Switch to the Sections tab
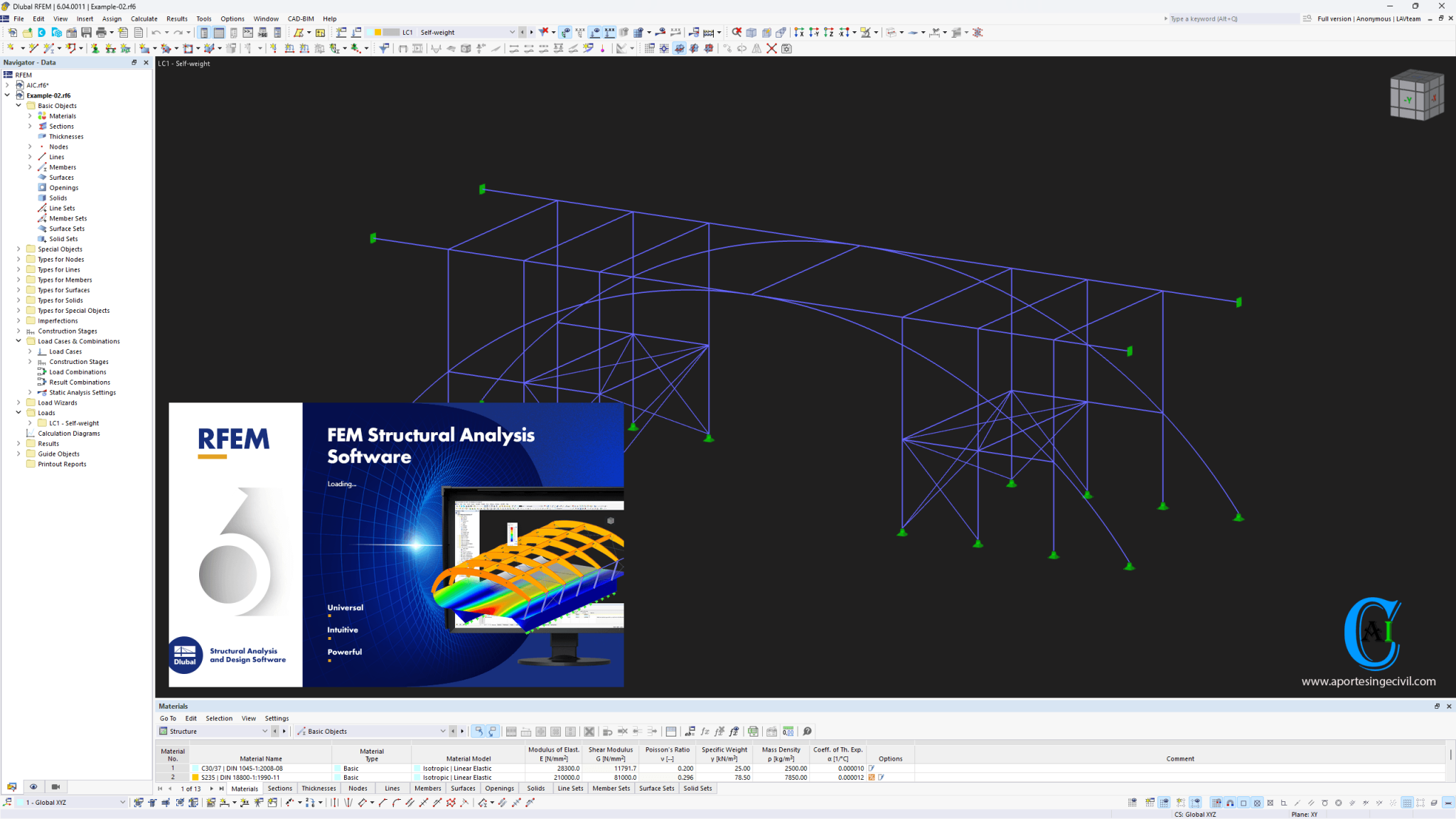This screenshot has height=819, width=1456. (x=279, y=788)
